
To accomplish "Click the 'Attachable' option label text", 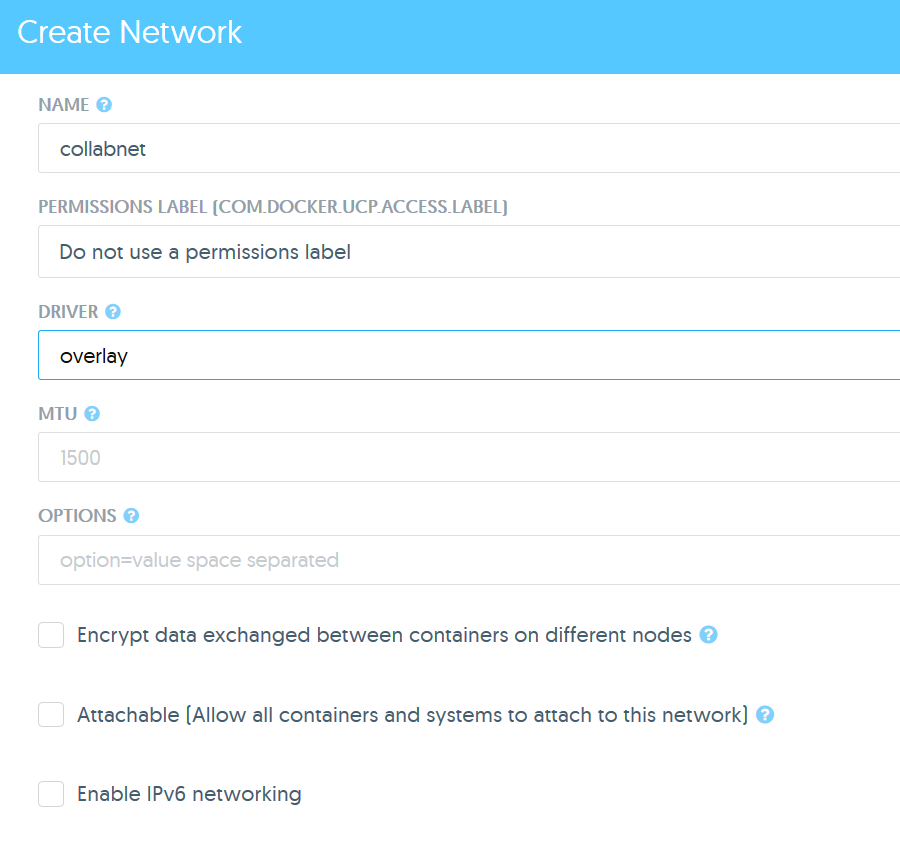I will point(412,715).
